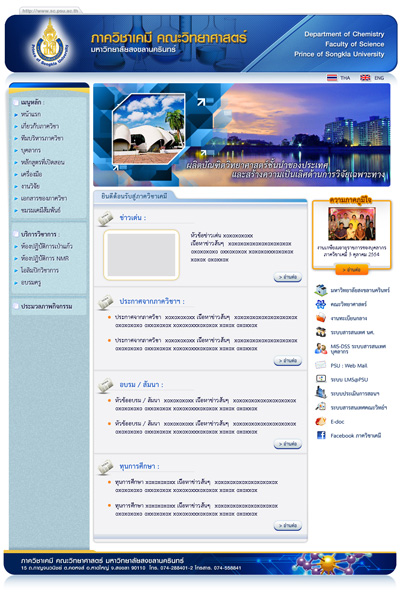
Task: Open the group photo thumbnail in right panel
Action: 352,224
